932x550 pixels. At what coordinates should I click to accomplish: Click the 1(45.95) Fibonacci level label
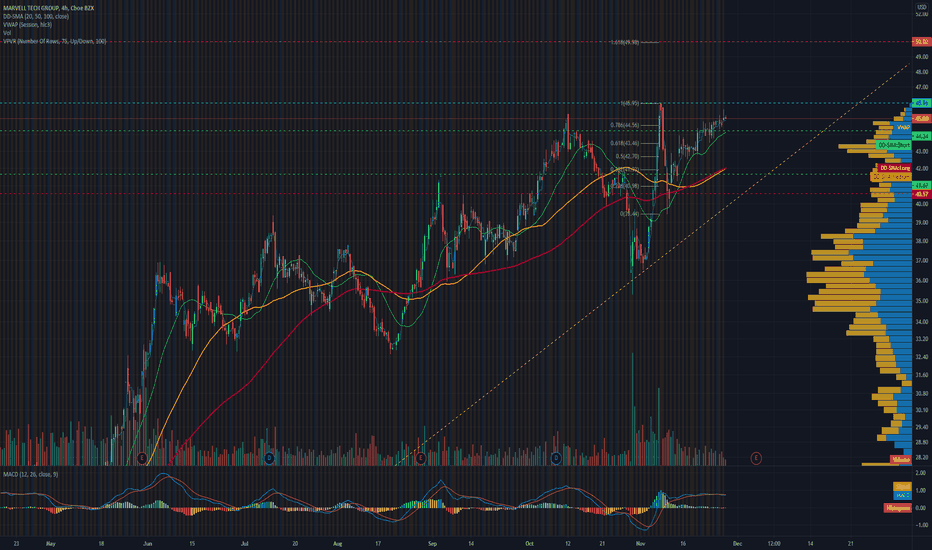[x=629, y=103]
